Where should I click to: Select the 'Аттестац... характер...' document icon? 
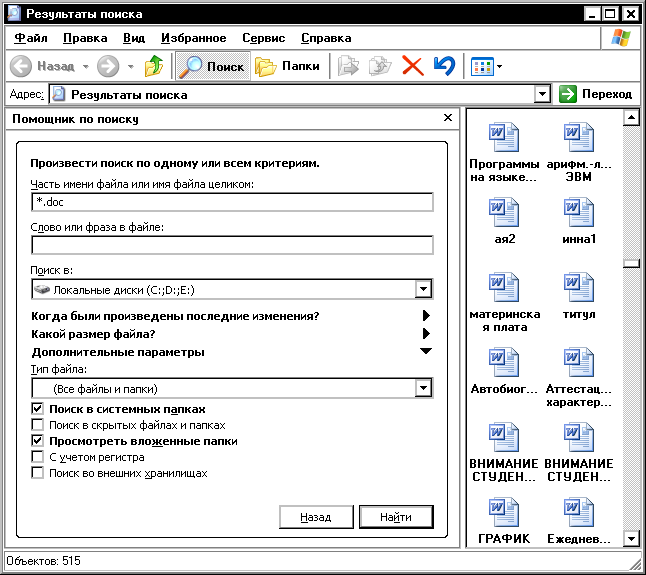point(579,362)
